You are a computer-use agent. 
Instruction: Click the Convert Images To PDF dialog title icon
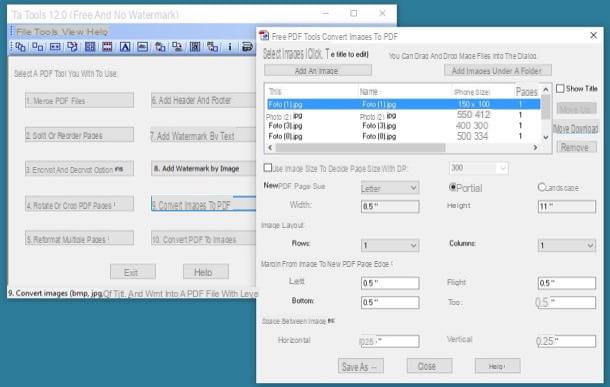pyautogui.click(x=264, y=36)
